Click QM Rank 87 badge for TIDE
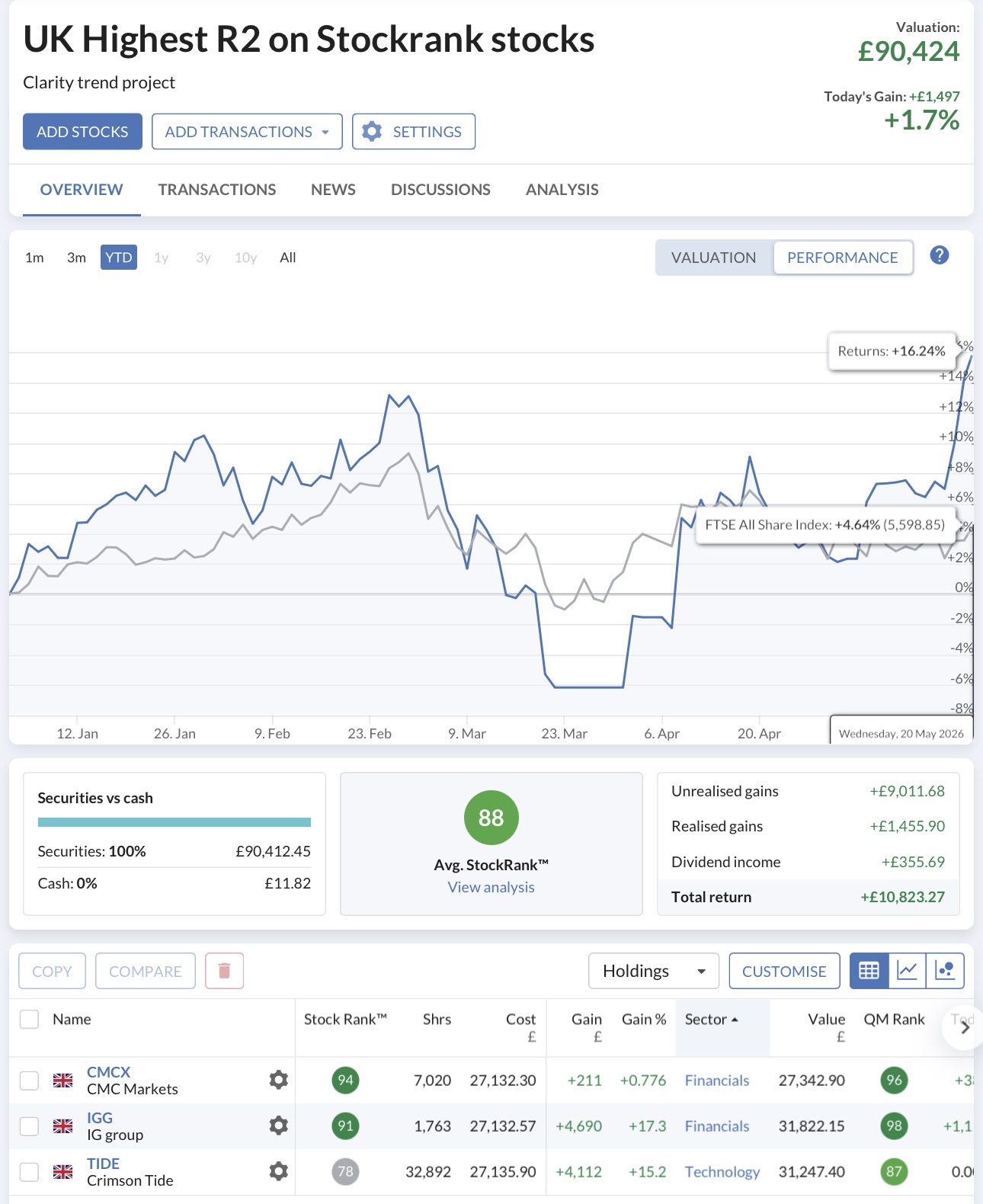Screen dimensions: 983x1204 [x=895, y=1171]
